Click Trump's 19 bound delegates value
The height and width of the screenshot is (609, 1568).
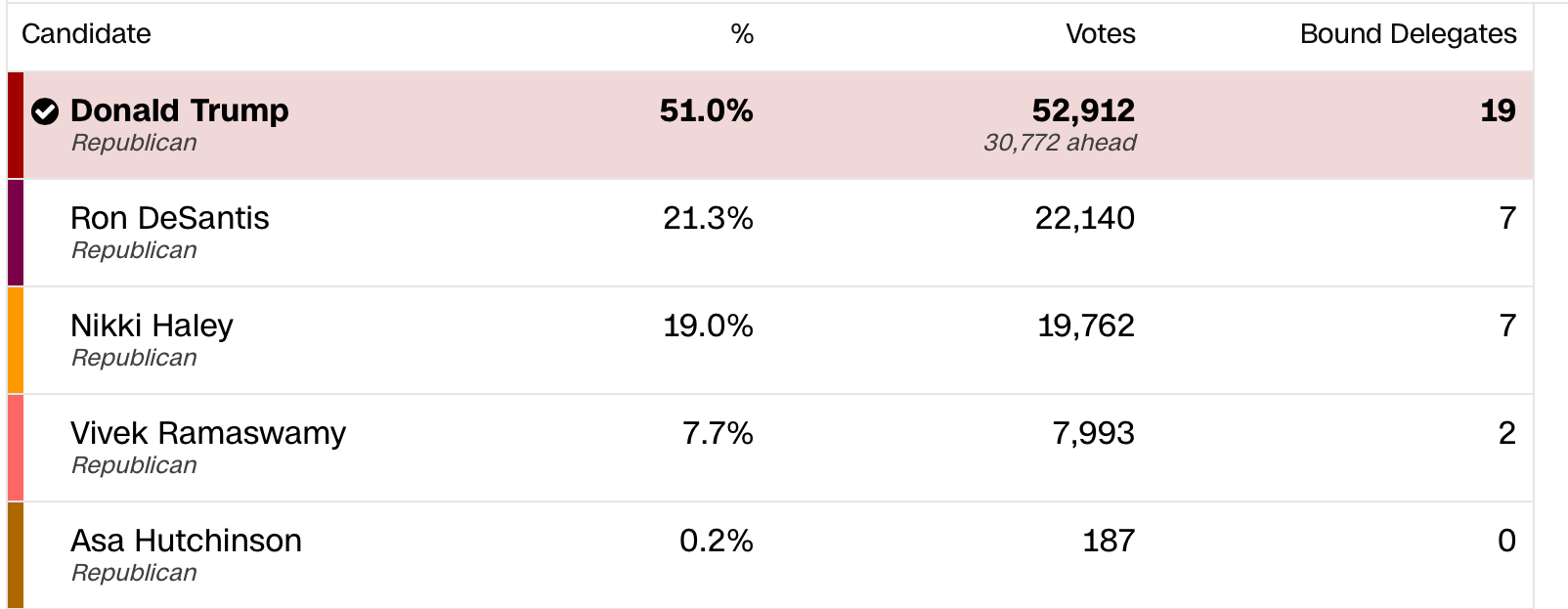(x=1498, y=110)
